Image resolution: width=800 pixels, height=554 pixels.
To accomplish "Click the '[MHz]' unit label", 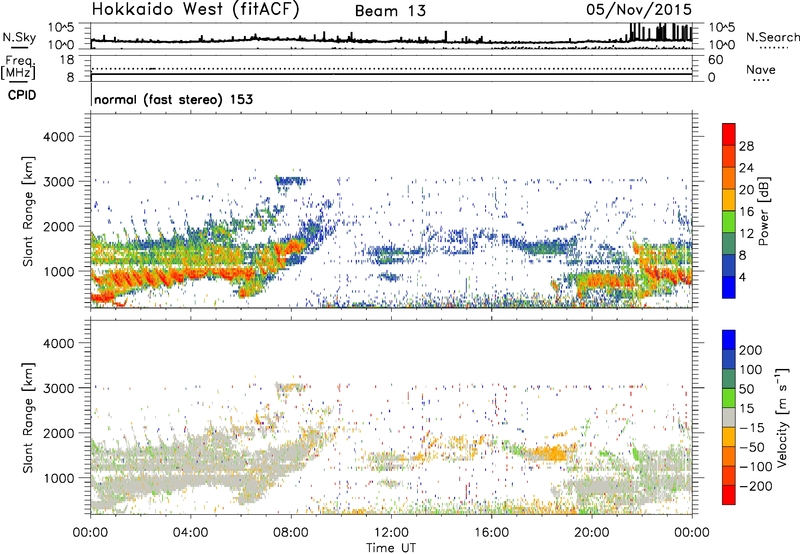I will 18,72.
